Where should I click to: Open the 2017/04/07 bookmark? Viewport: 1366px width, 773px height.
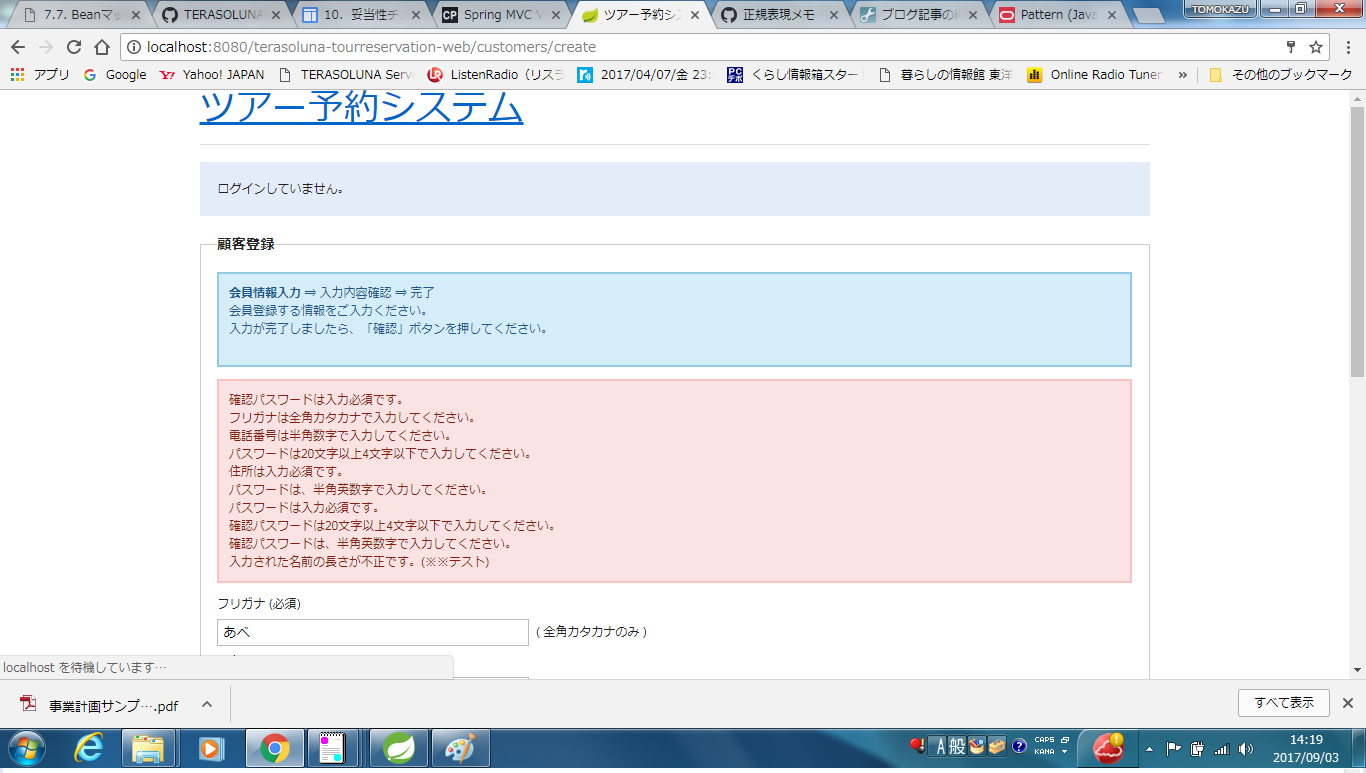click(645, 75)
